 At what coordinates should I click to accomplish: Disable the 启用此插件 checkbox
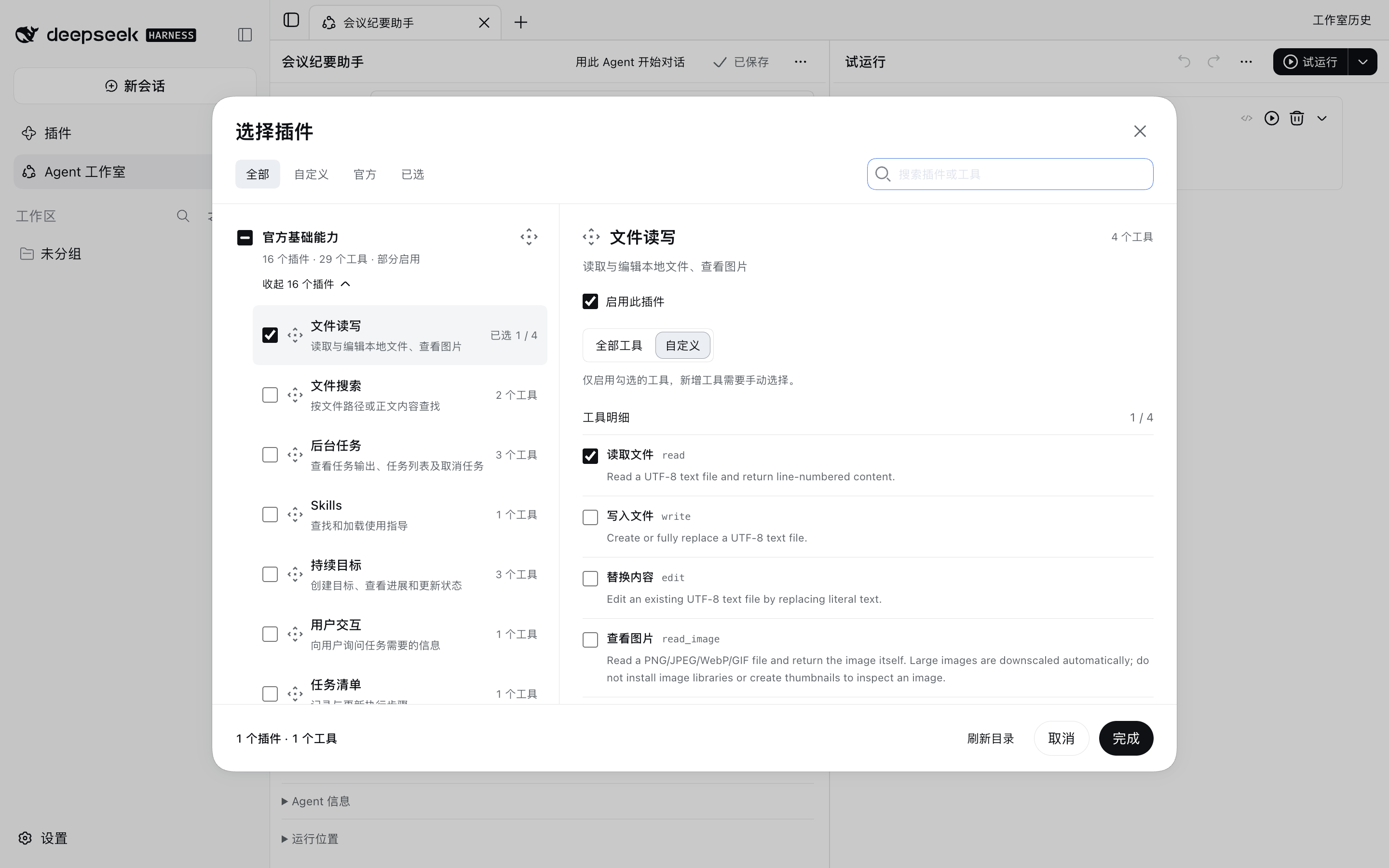point(590,301)
